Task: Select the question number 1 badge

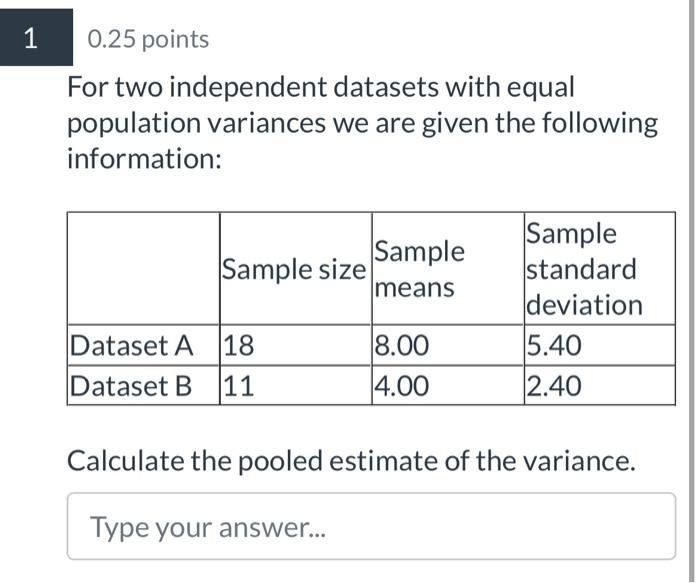Action: (36, 37)
